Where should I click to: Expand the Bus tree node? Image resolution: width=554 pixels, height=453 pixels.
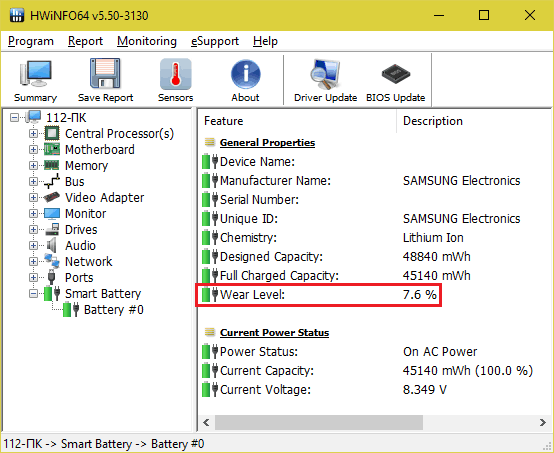tap(33, 181)
